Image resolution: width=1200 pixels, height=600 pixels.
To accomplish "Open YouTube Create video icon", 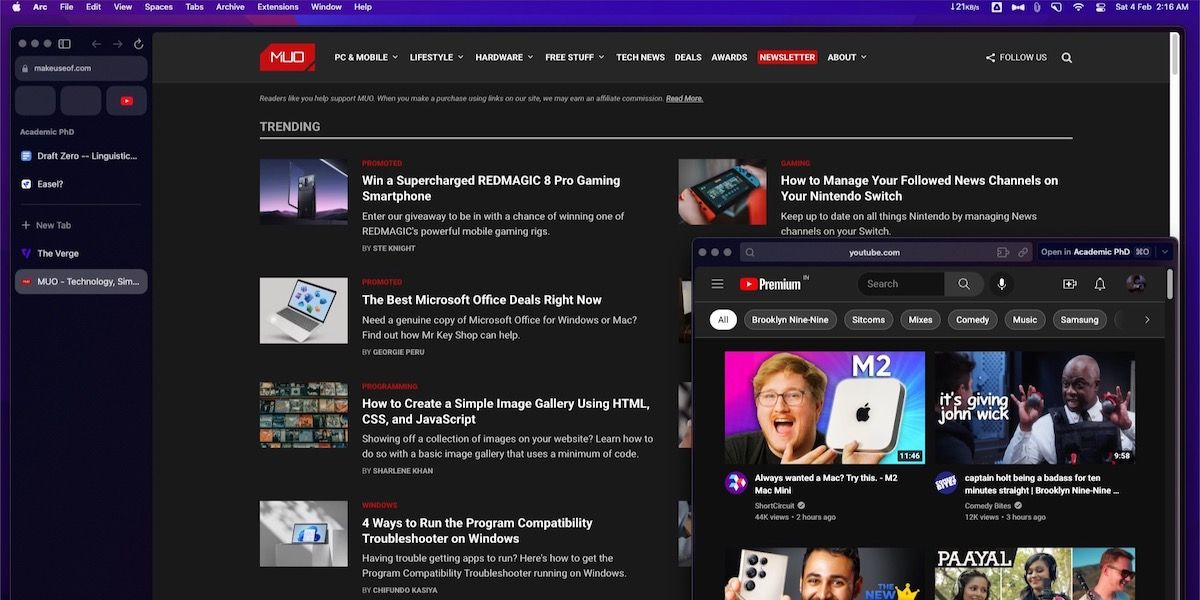I will pyautogui.click(x=1069, y=284).
